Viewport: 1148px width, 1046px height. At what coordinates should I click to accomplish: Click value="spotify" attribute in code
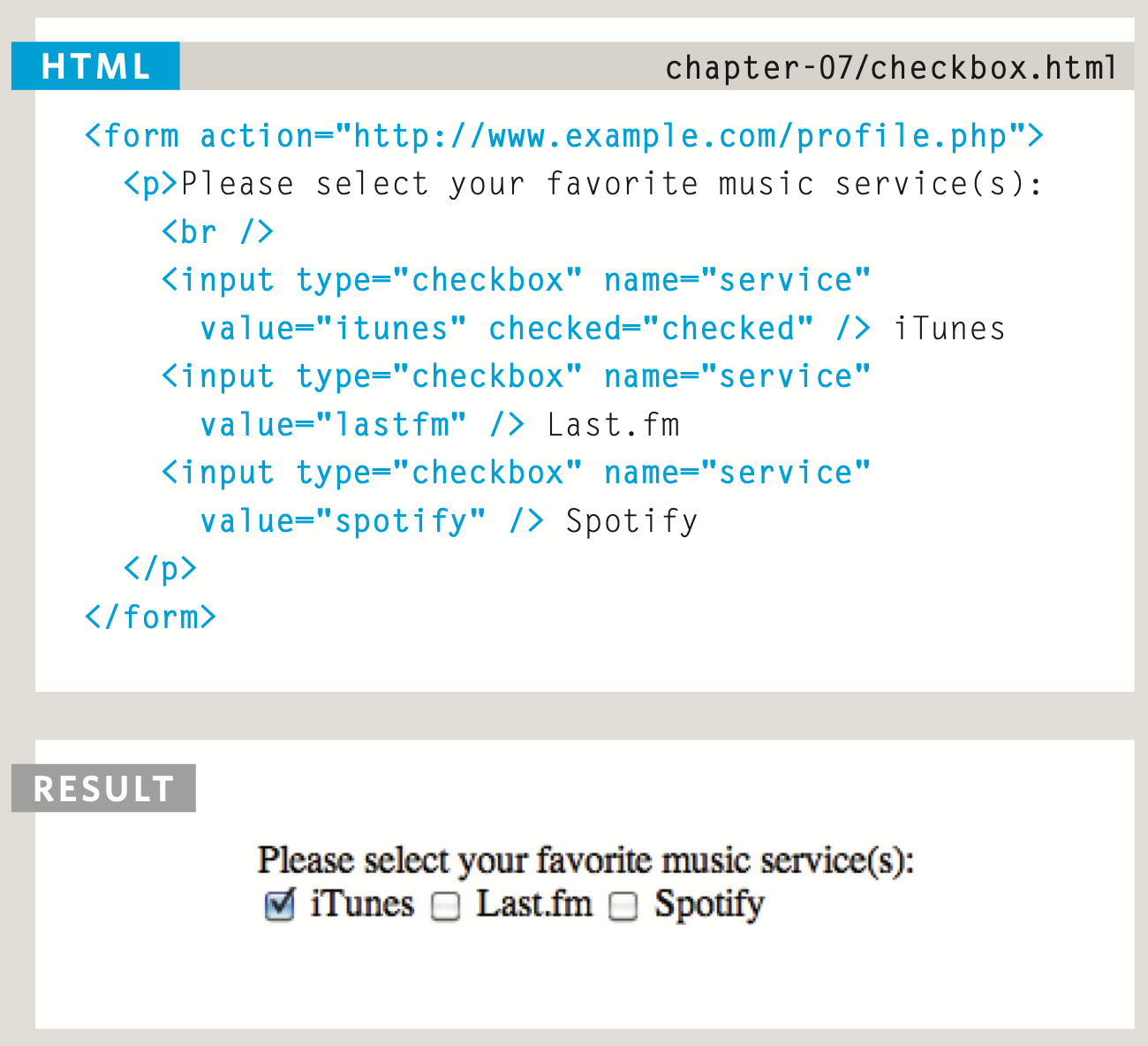[343, 522]
